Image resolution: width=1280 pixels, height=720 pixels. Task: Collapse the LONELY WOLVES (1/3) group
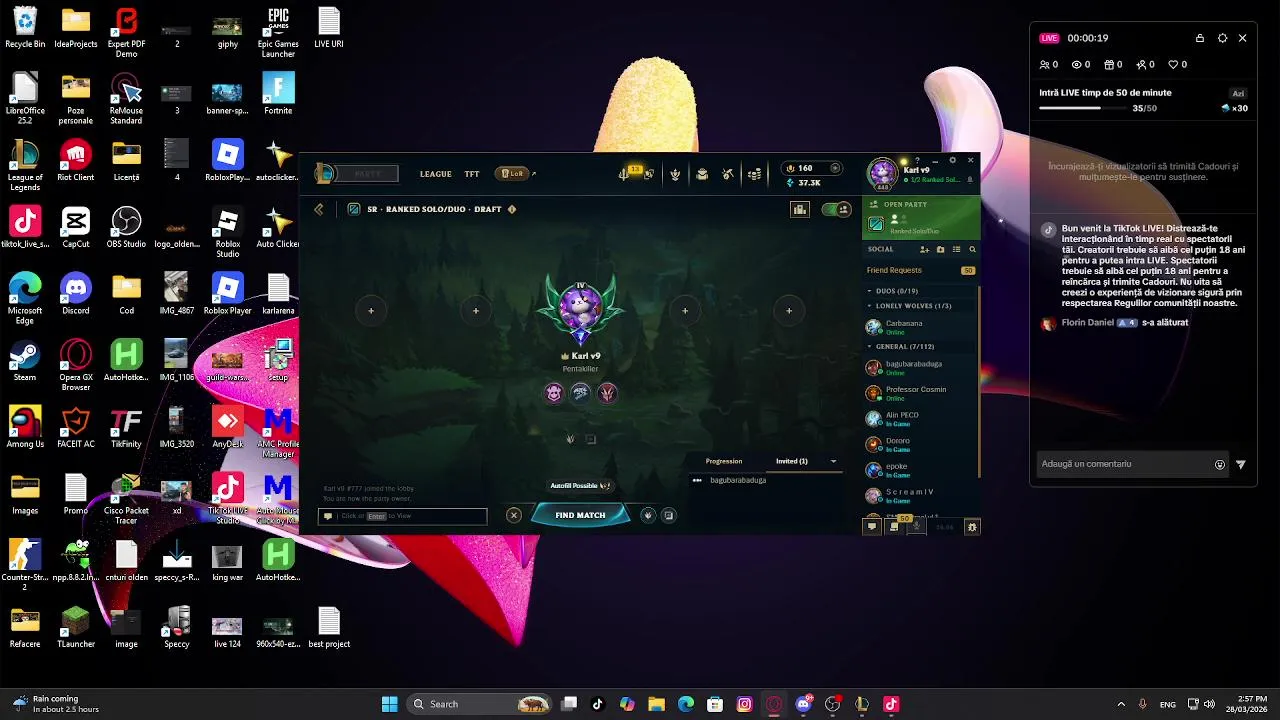click(870, 306)
